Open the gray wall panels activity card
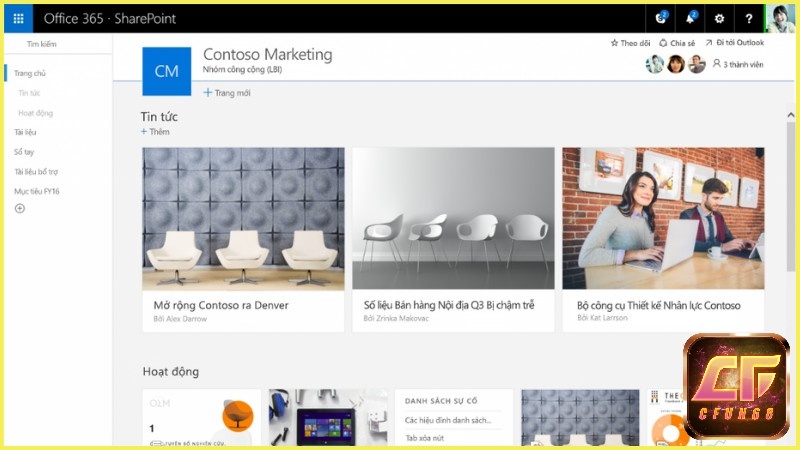 [x=580, y=417]
